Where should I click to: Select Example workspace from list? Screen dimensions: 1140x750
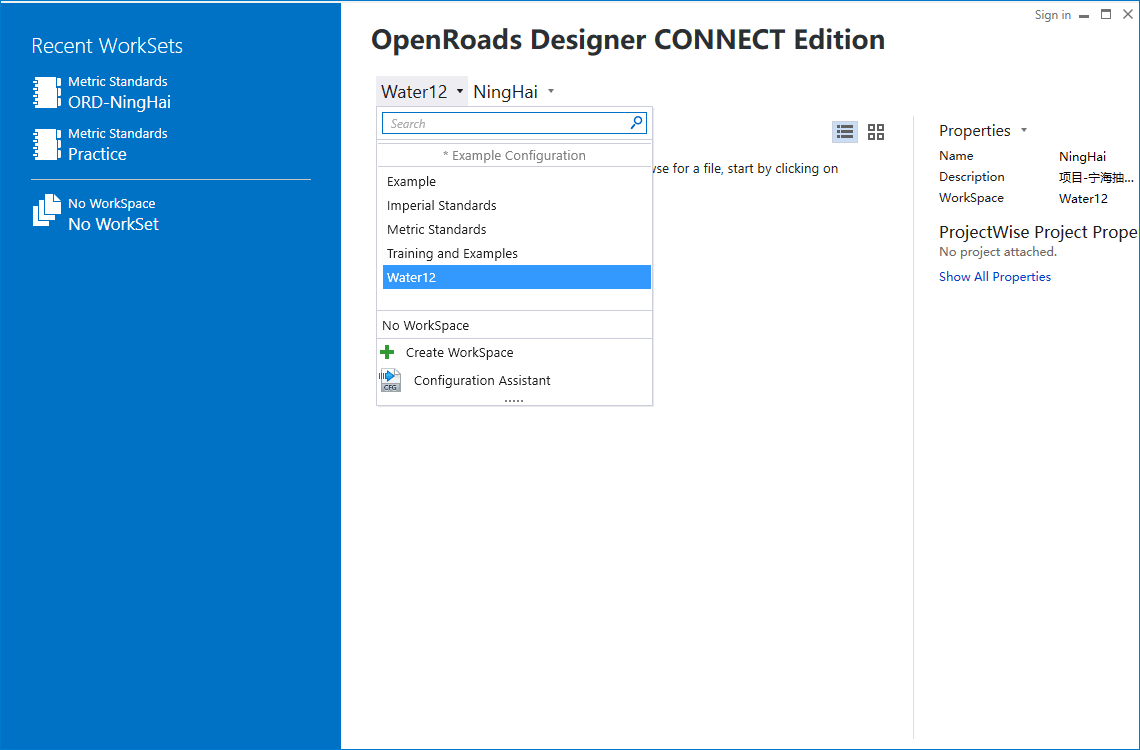pyautogui.click(x=516, y=182)
